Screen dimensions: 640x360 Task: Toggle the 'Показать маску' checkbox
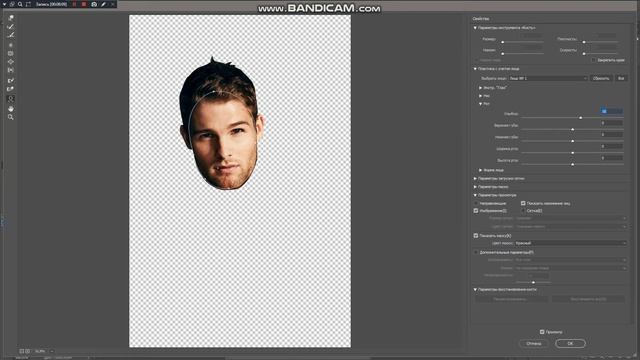click(x=476, y=236)
